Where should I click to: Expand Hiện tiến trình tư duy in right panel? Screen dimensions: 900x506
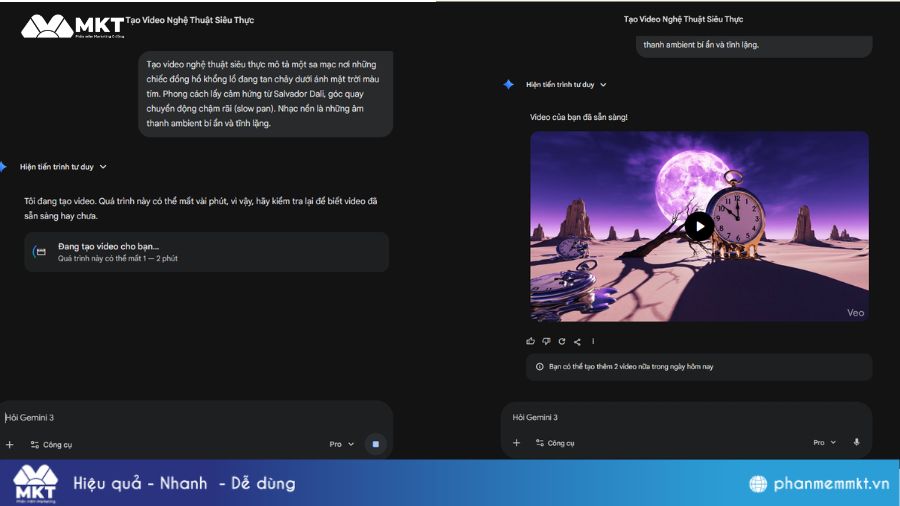click(x=566, y=85)
